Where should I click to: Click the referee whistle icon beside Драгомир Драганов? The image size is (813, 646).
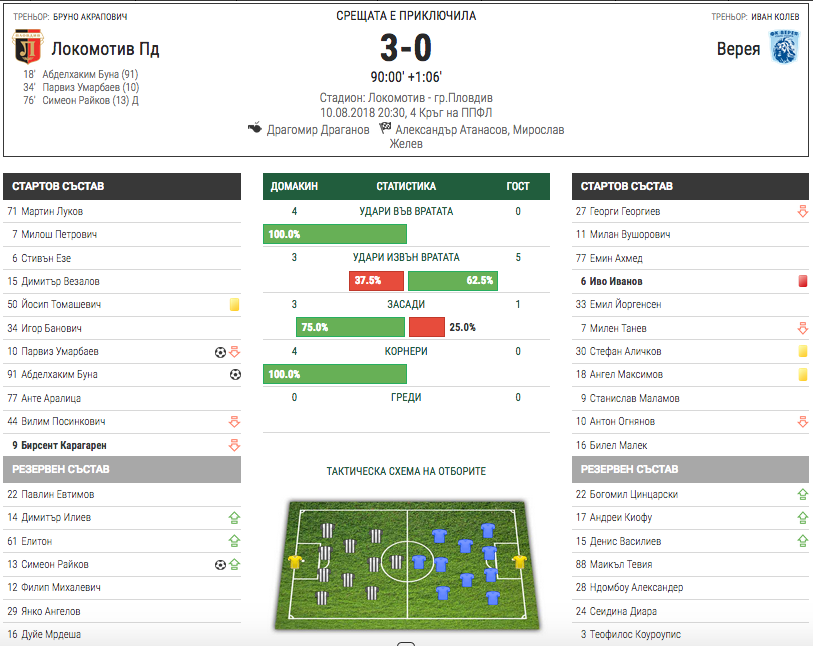coord(255,128)
